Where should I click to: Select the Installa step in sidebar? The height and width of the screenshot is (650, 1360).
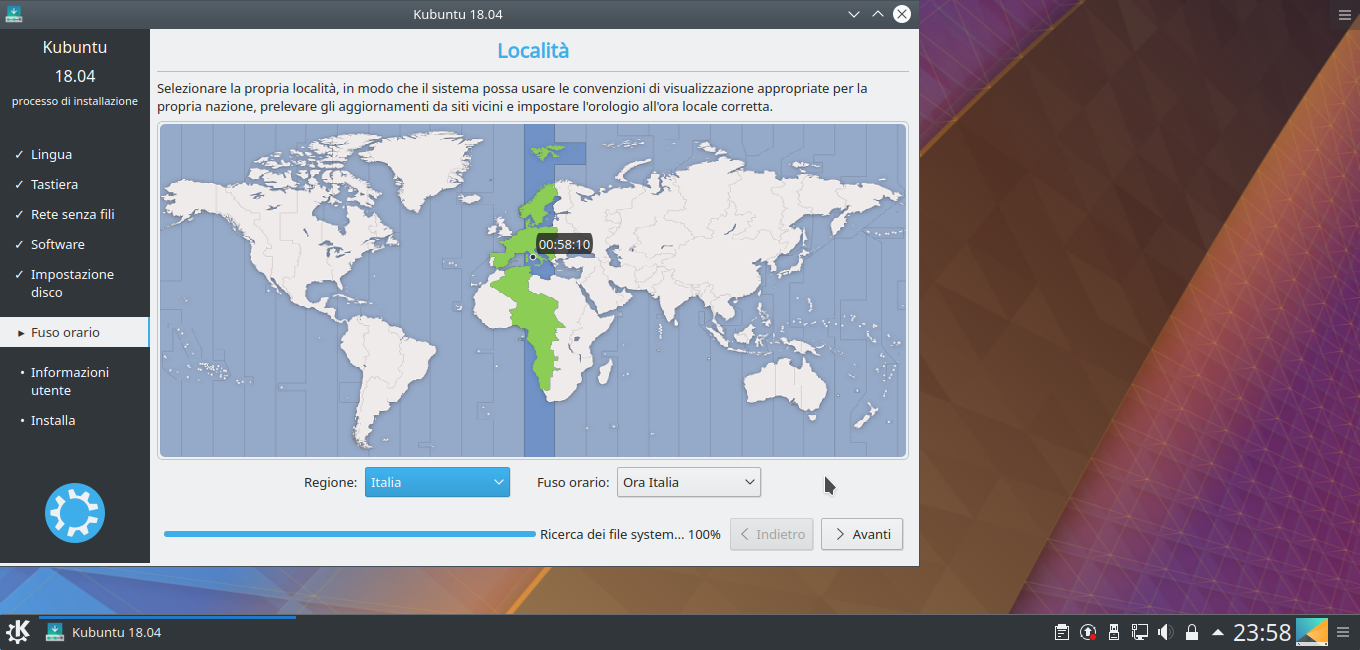[52, 421]
